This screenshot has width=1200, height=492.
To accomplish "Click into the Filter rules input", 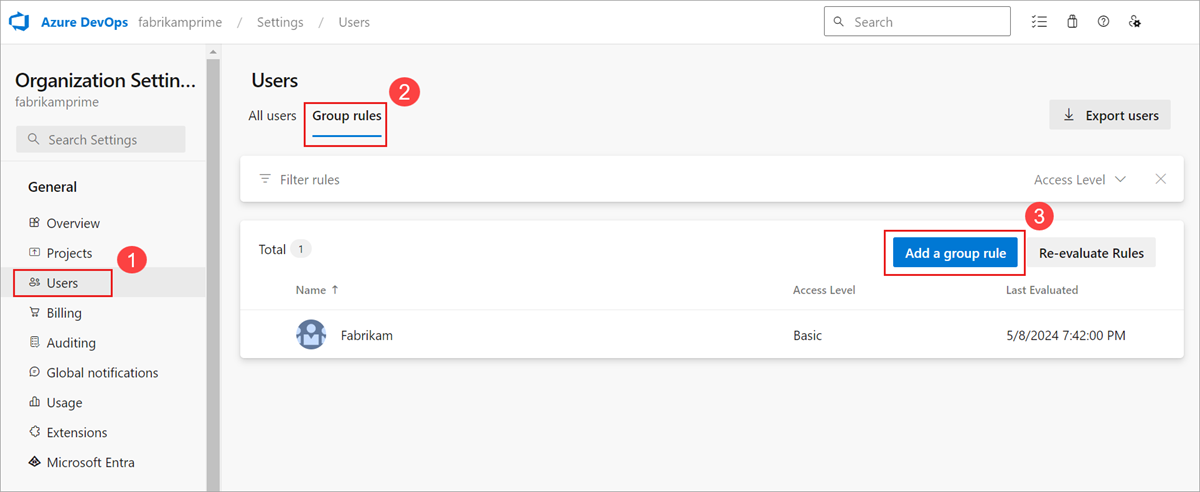I will 640,180.
